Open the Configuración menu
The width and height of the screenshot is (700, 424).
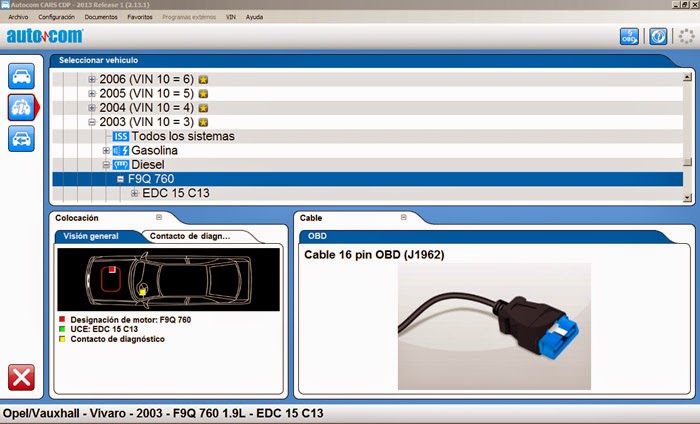tap(56, 17)
